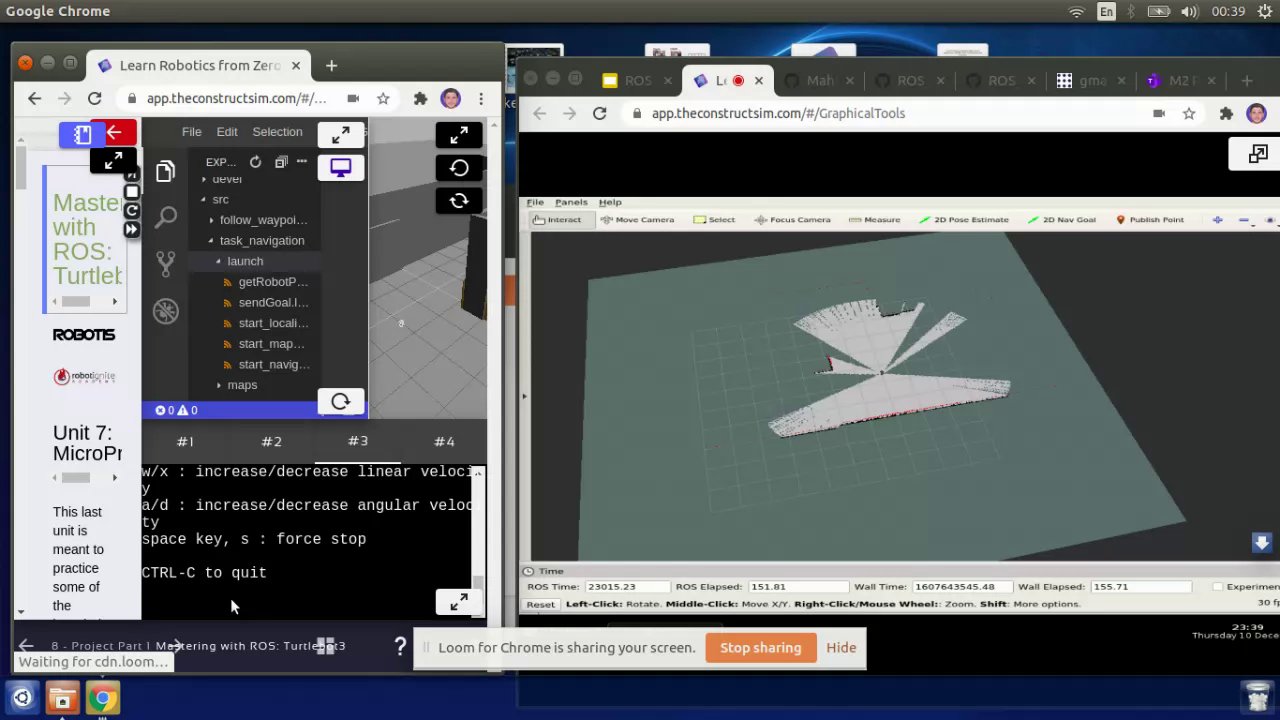This screenshot has width=1280, height=720.
Task: Open the Ubuntu start menu icon
Action: click(22, 697)
